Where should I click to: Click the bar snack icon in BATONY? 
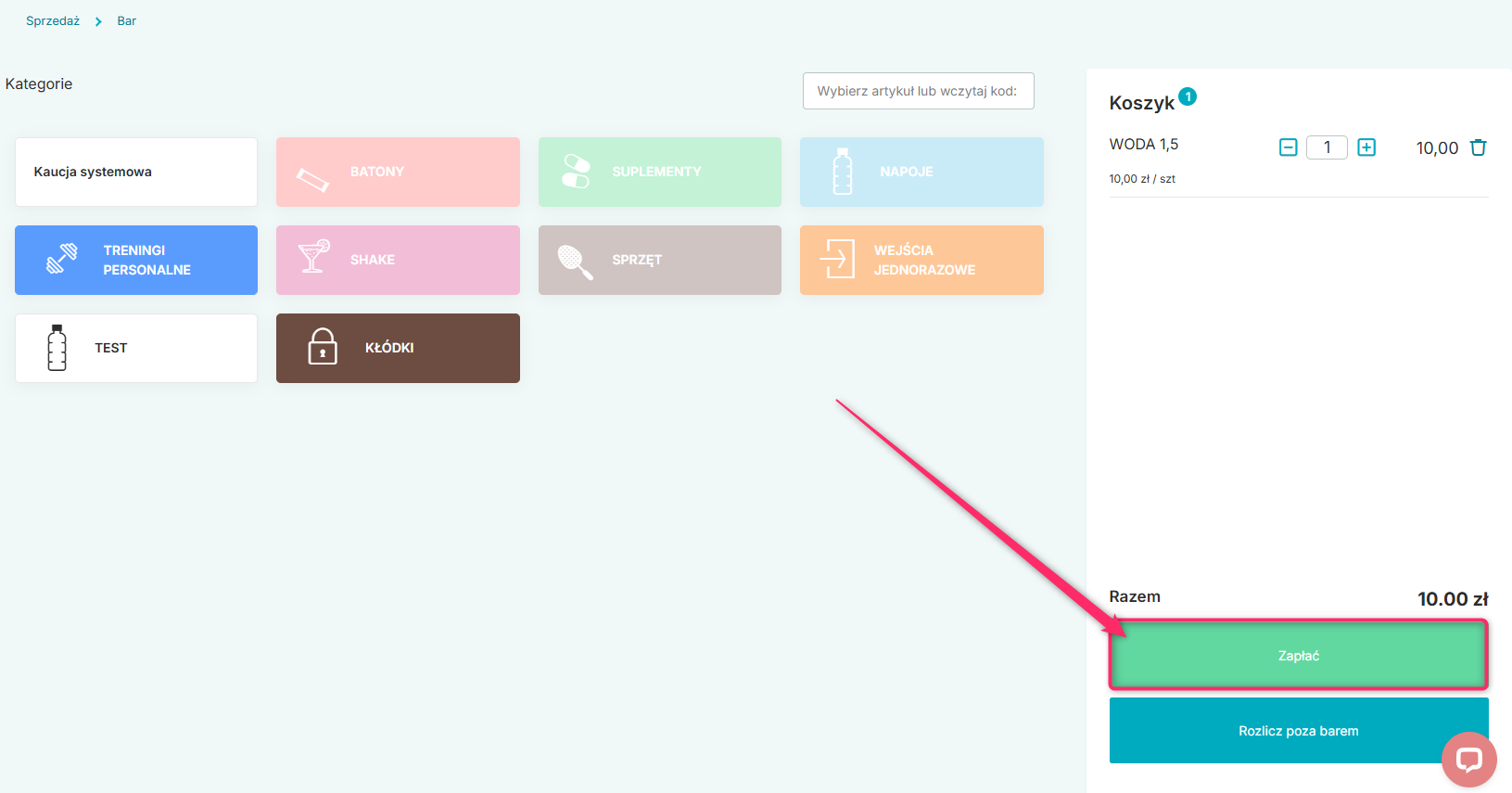312,178
